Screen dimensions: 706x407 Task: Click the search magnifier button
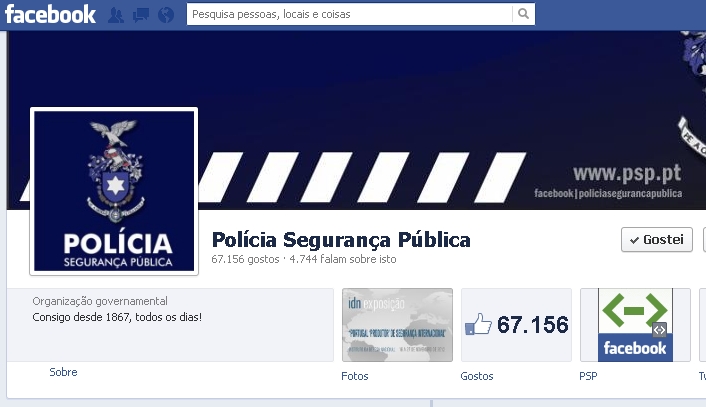pyautogui.click(x=523, y=14)
